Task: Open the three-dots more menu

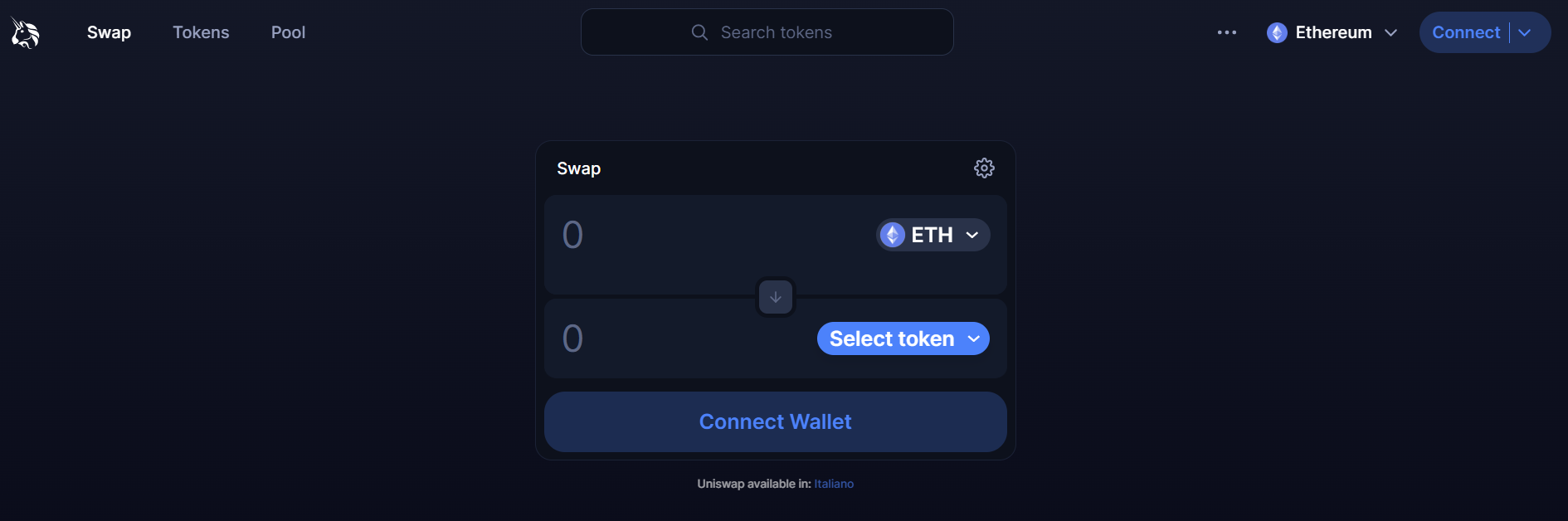Action: point(1226,32)
